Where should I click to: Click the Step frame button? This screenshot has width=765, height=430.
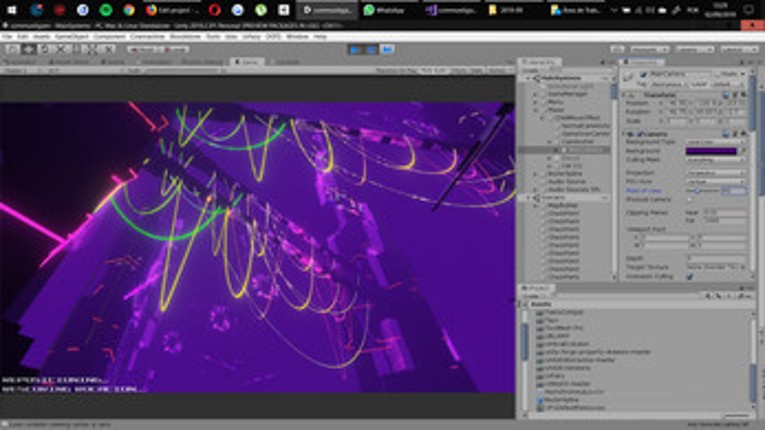[x=387, y=49]
